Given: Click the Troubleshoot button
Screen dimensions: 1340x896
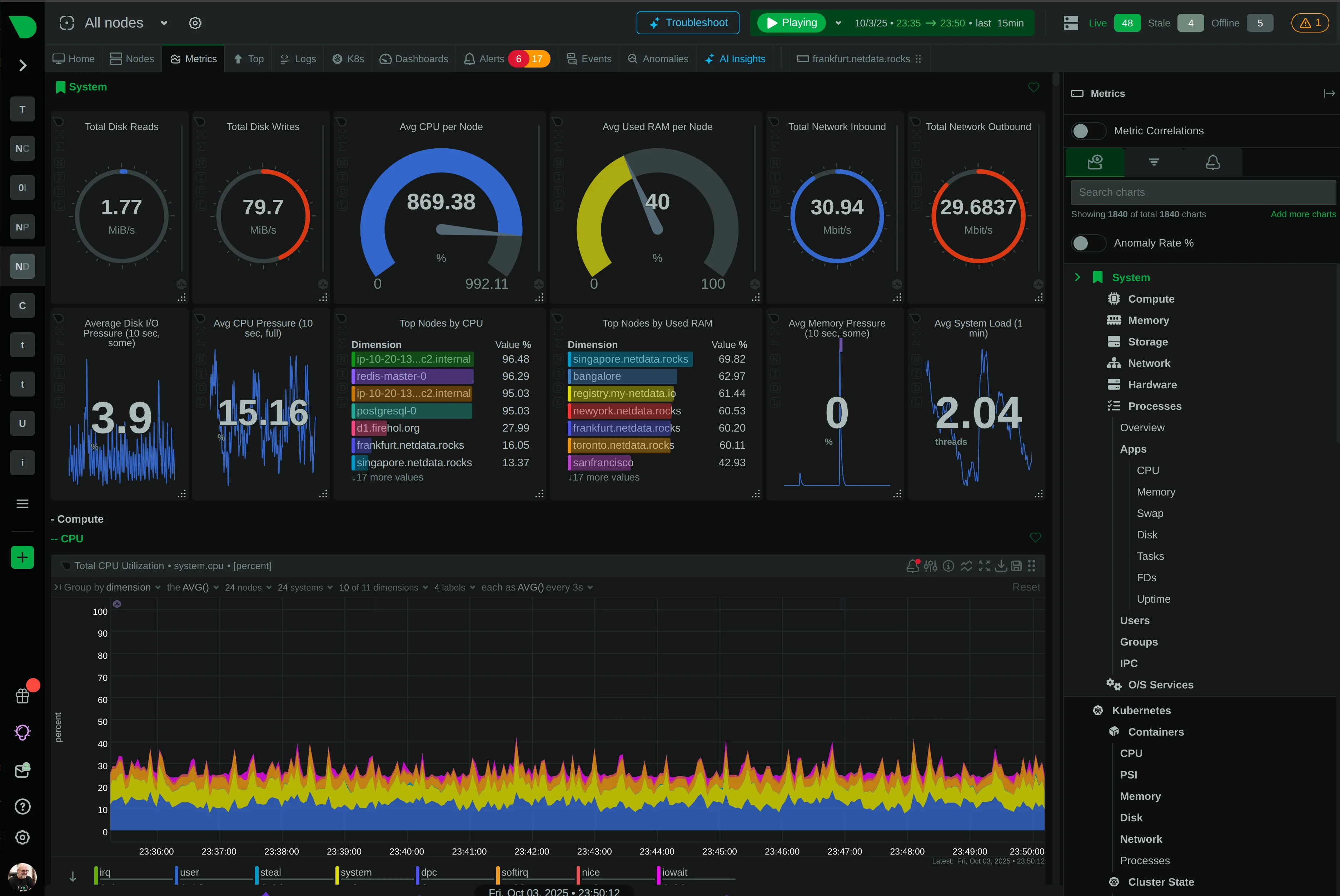Looking at the screenshot, I should [x=687, y=22].
